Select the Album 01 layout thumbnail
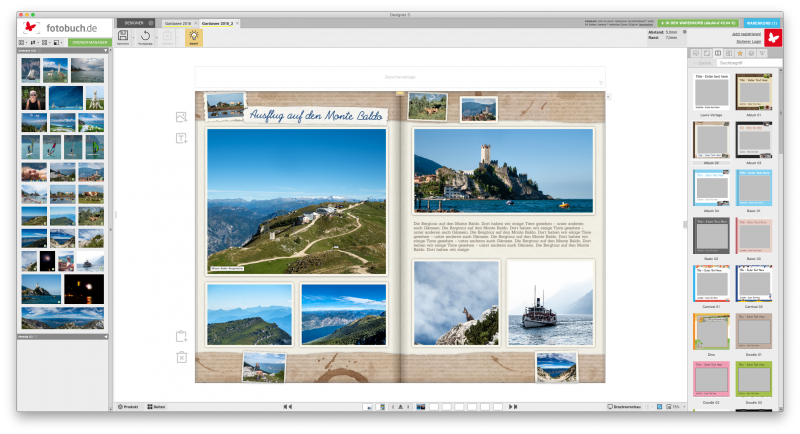This screenshot has width=800, height=434. pyautogui.click(x=753, y=94)
